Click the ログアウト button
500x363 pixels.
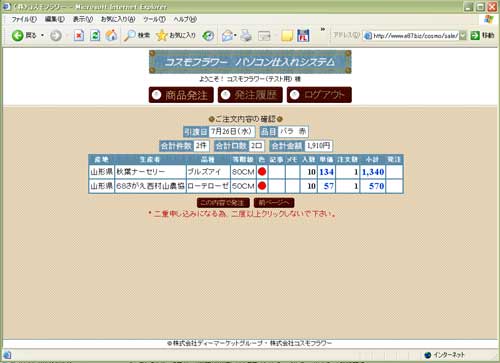(x=319, y=95)
